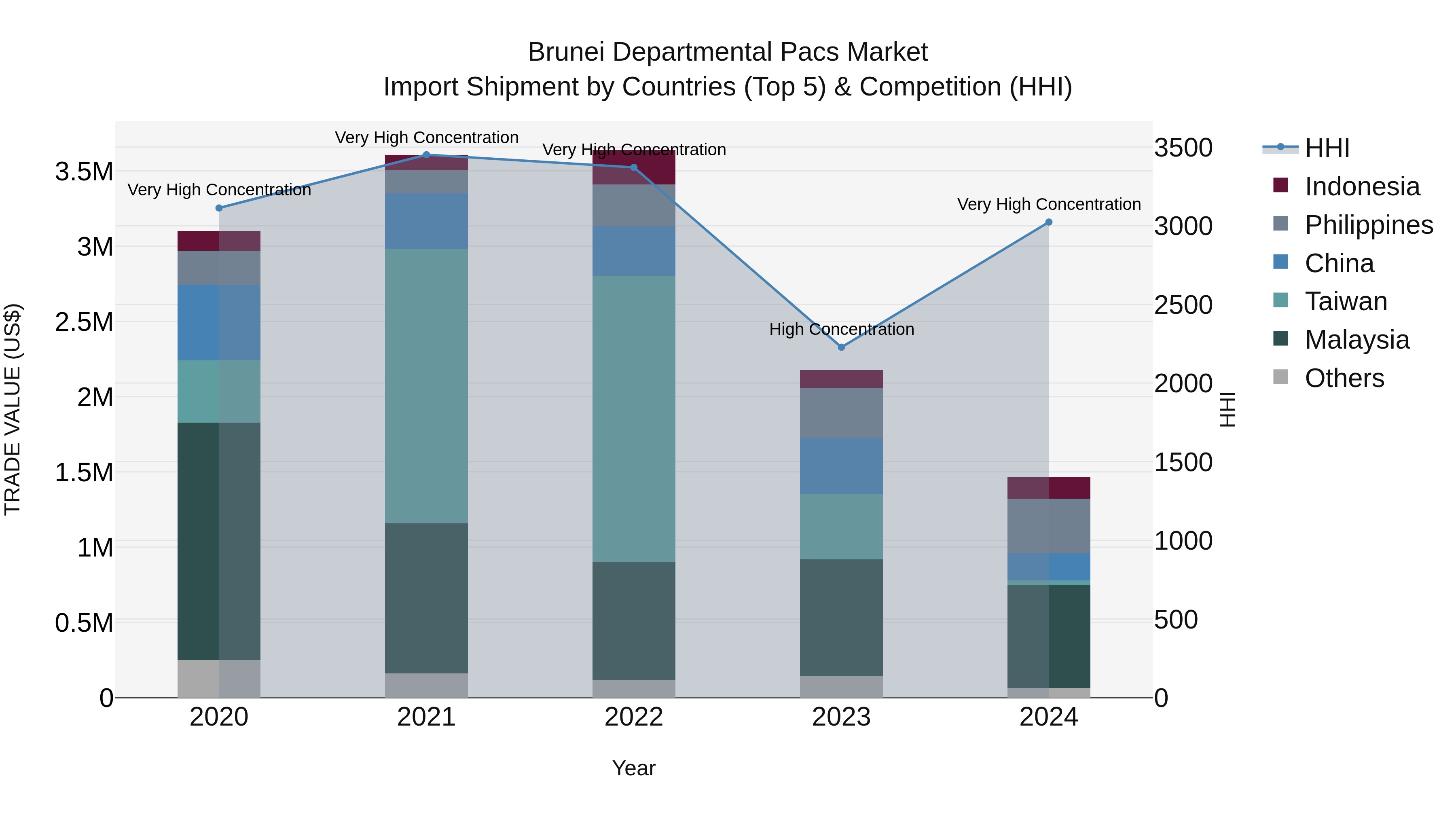The width and height of the screenshot is (1456, 819).
Task: Click the HHI data point for 2021
Action: tap(427, 155)
